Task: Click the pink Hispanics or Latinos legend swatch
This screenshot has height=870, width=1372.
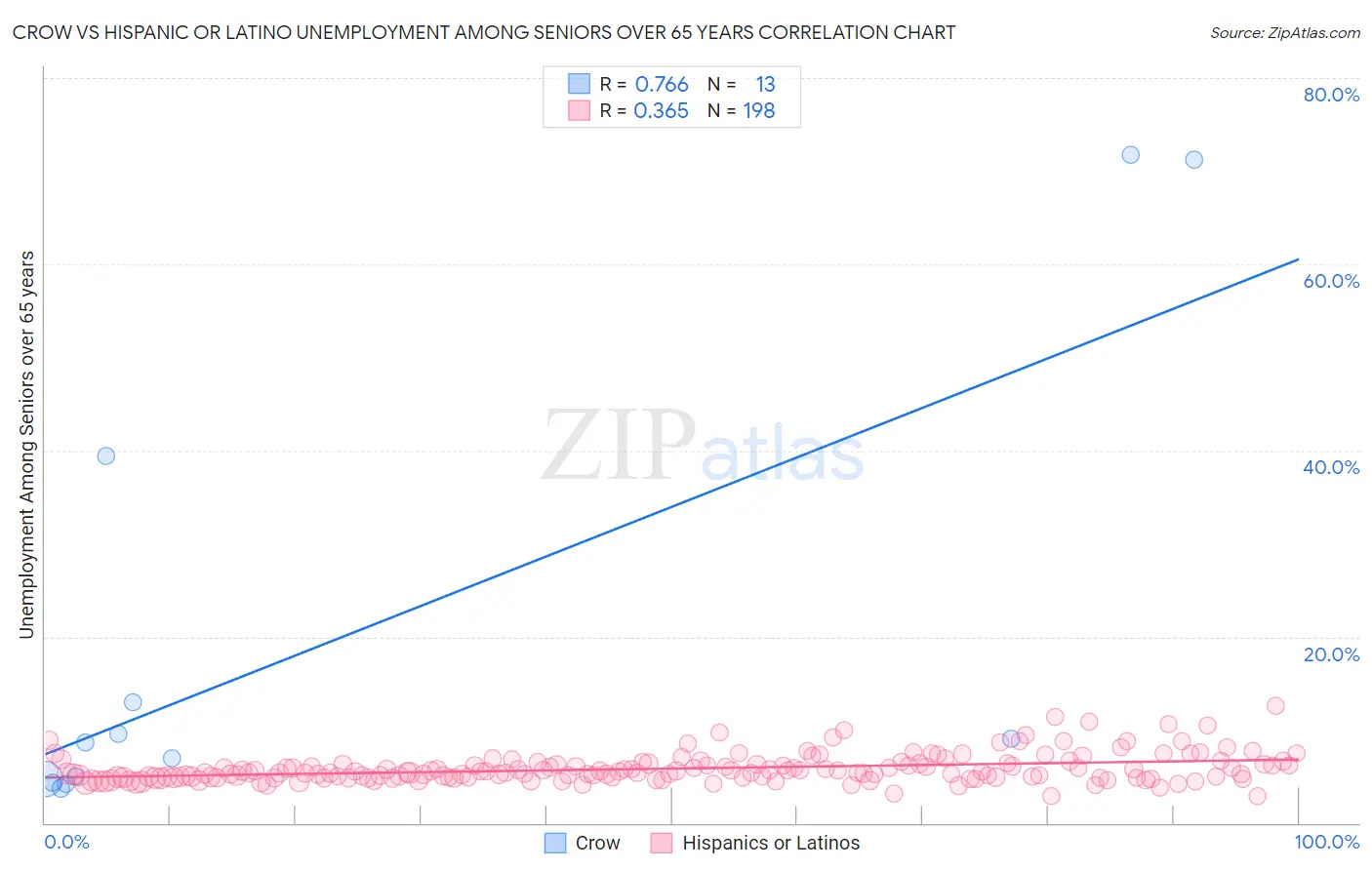Action: 662,843
